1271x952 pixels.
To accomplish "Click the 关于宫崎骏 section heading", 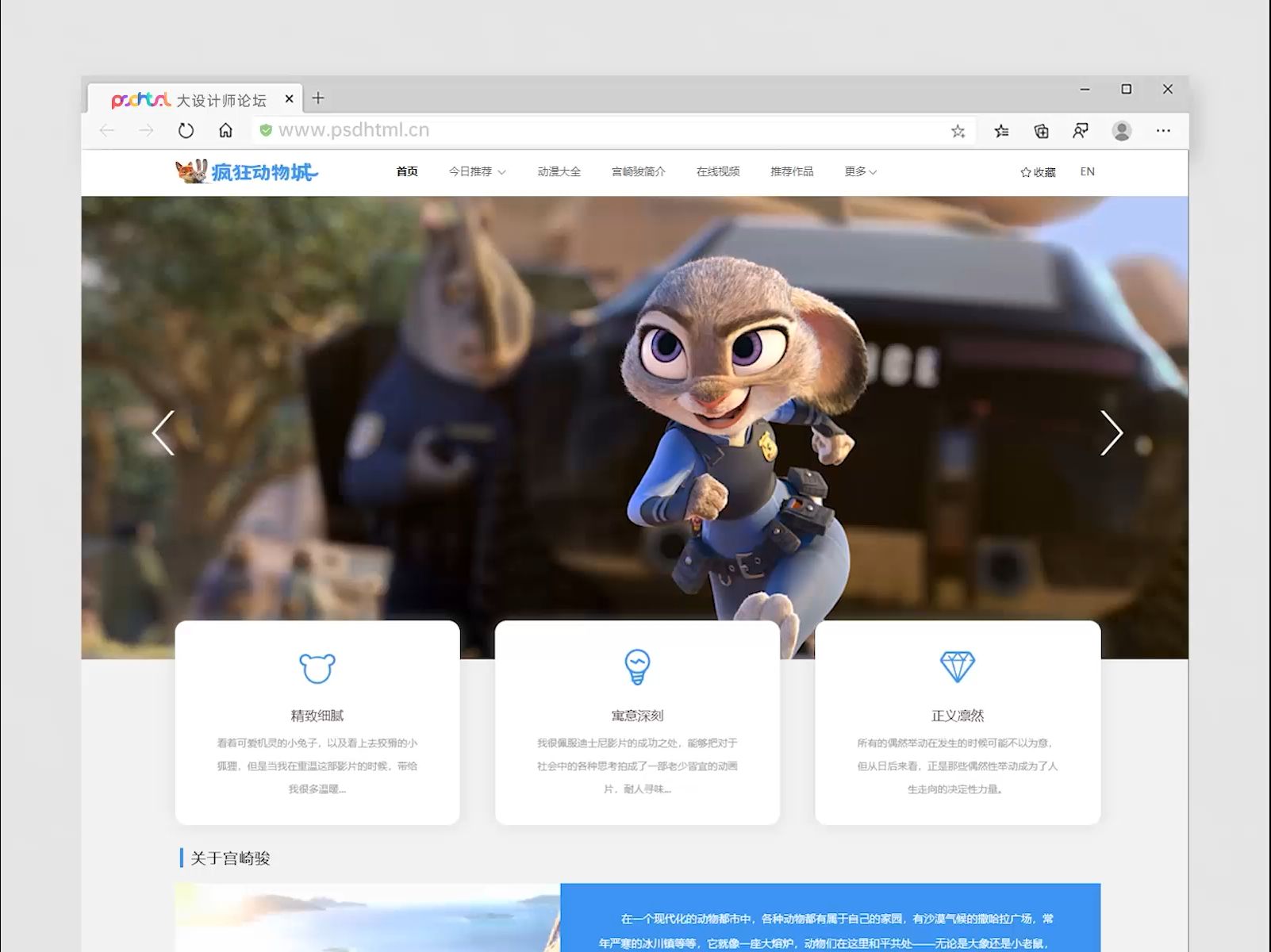I will click(x=230, y=858).
